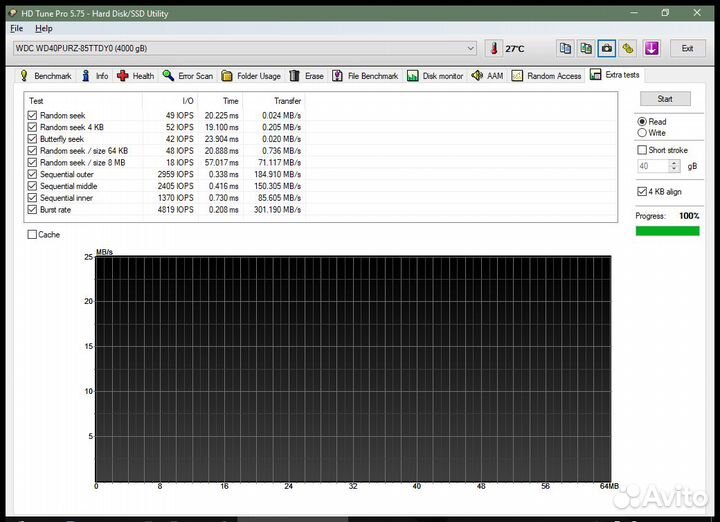Screen dimensions: 720x522
Task: Open the Error Scan magnifier tab
Action: [188, 76]
